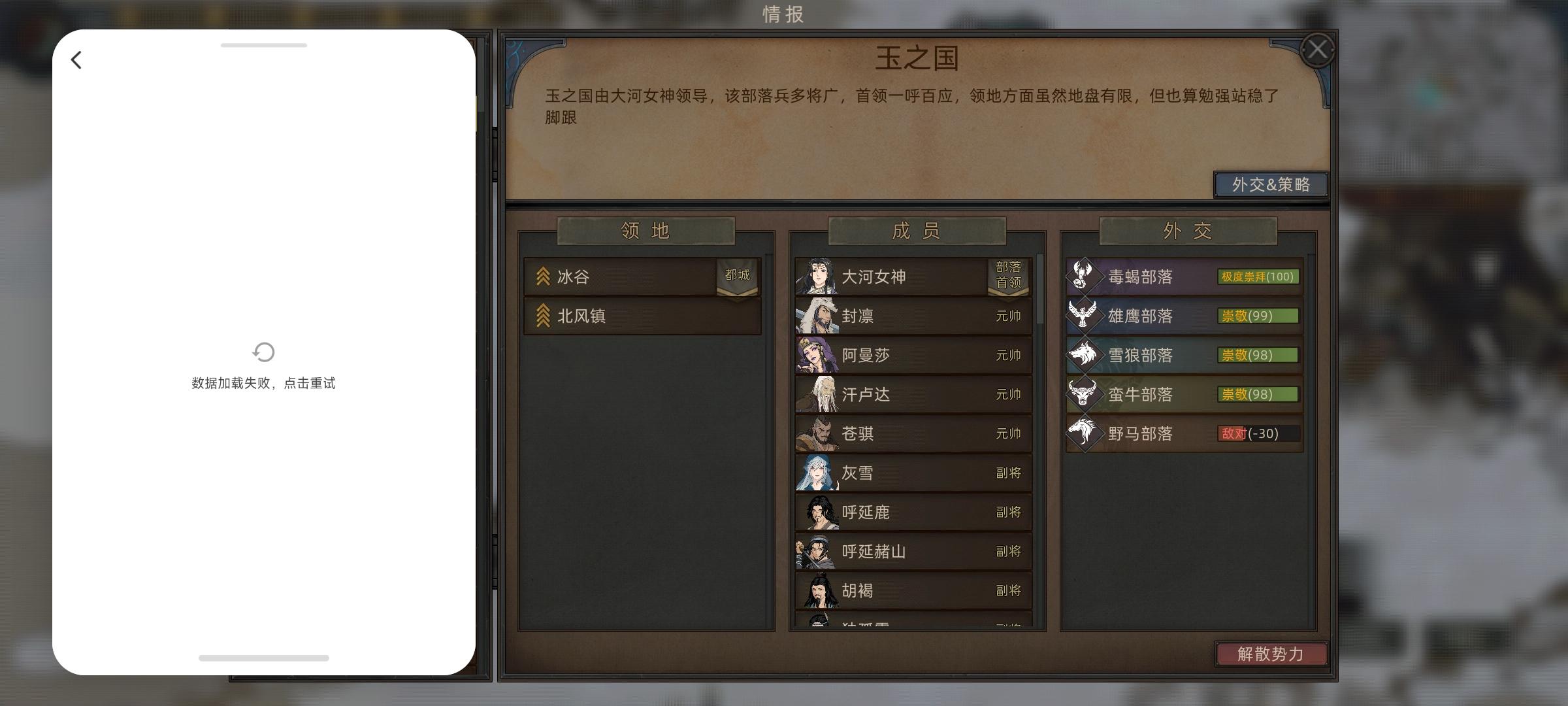Select the 大河女神 portrait

817,277
